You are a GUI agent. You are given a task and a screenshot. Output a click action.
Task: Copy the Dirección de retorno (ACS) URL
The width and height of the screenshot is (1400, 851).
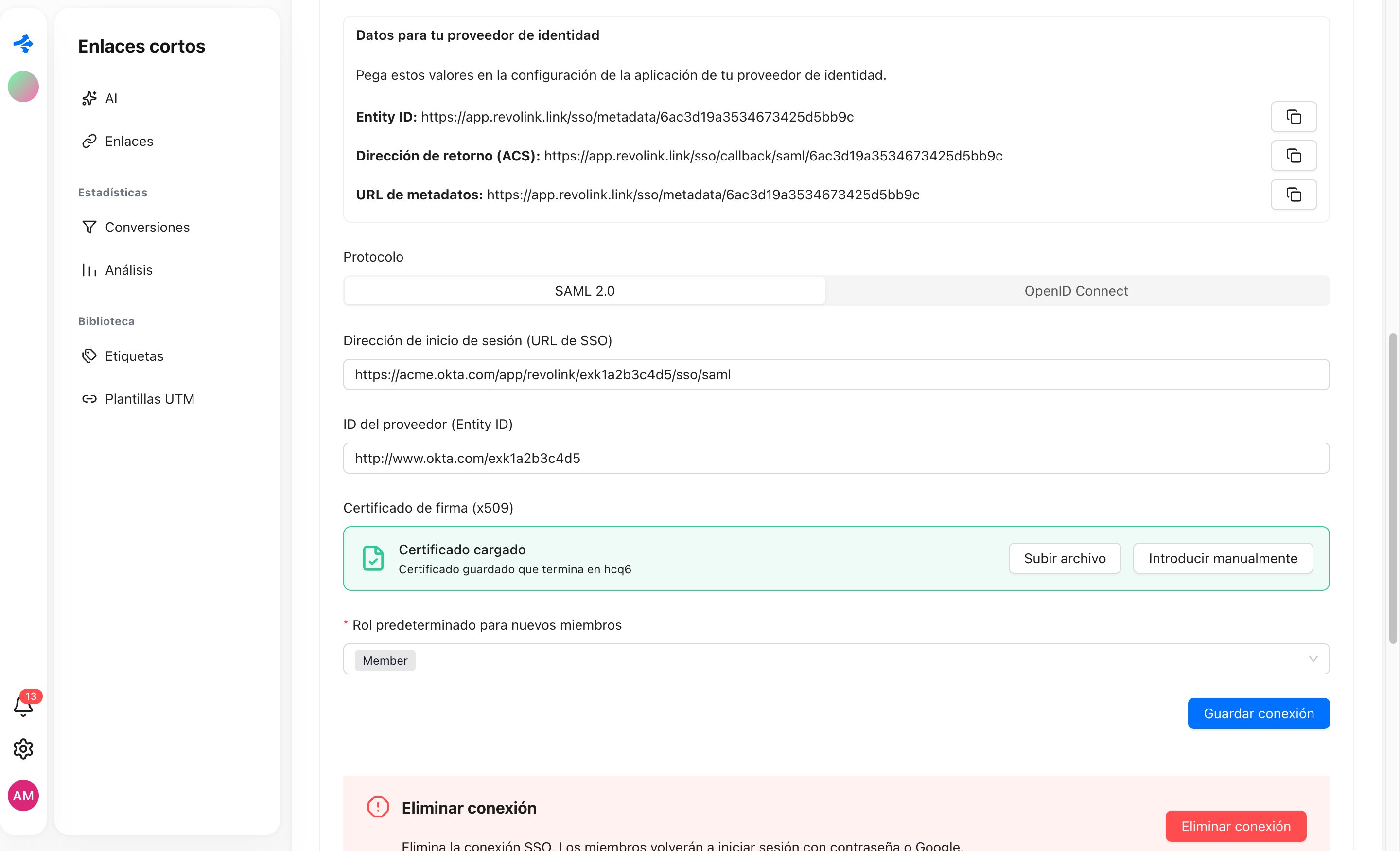pos(1293,156)
